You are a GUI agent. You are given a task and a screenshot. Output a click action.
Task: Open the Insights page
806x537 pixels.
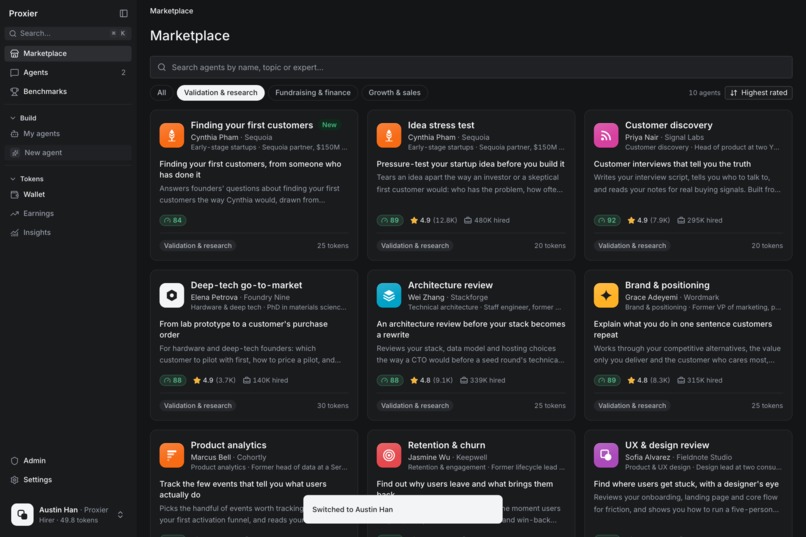(x=68, y=233)
